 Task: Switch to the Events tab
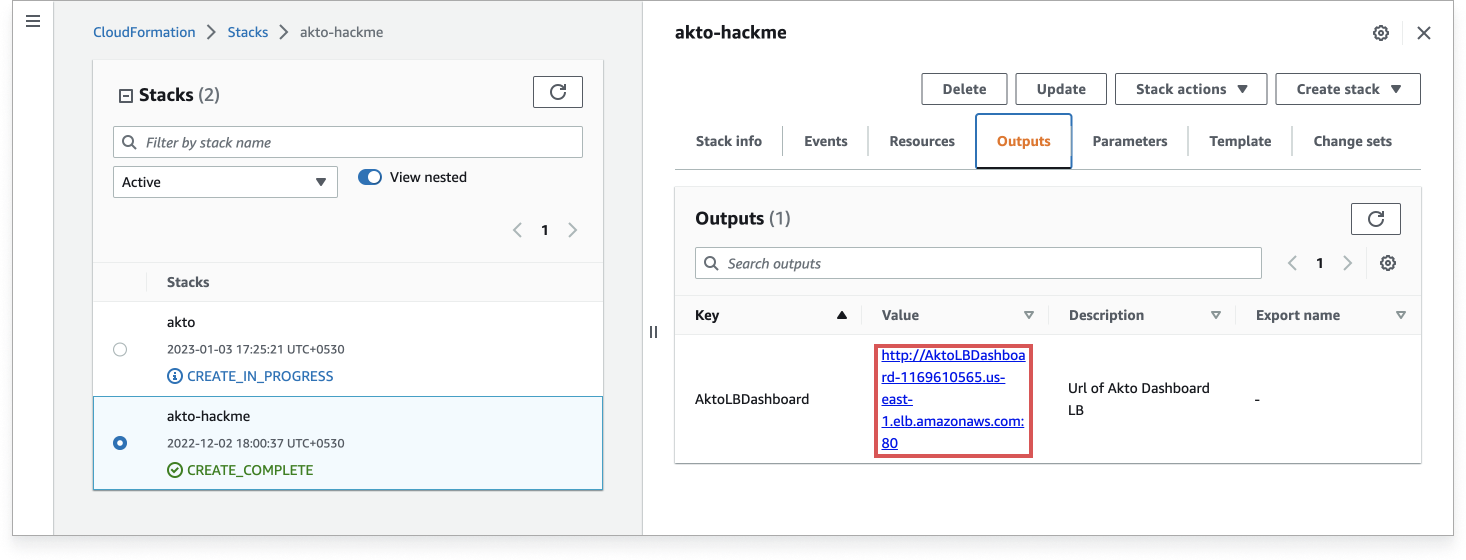pyautogui.click(x=825, y=141)
